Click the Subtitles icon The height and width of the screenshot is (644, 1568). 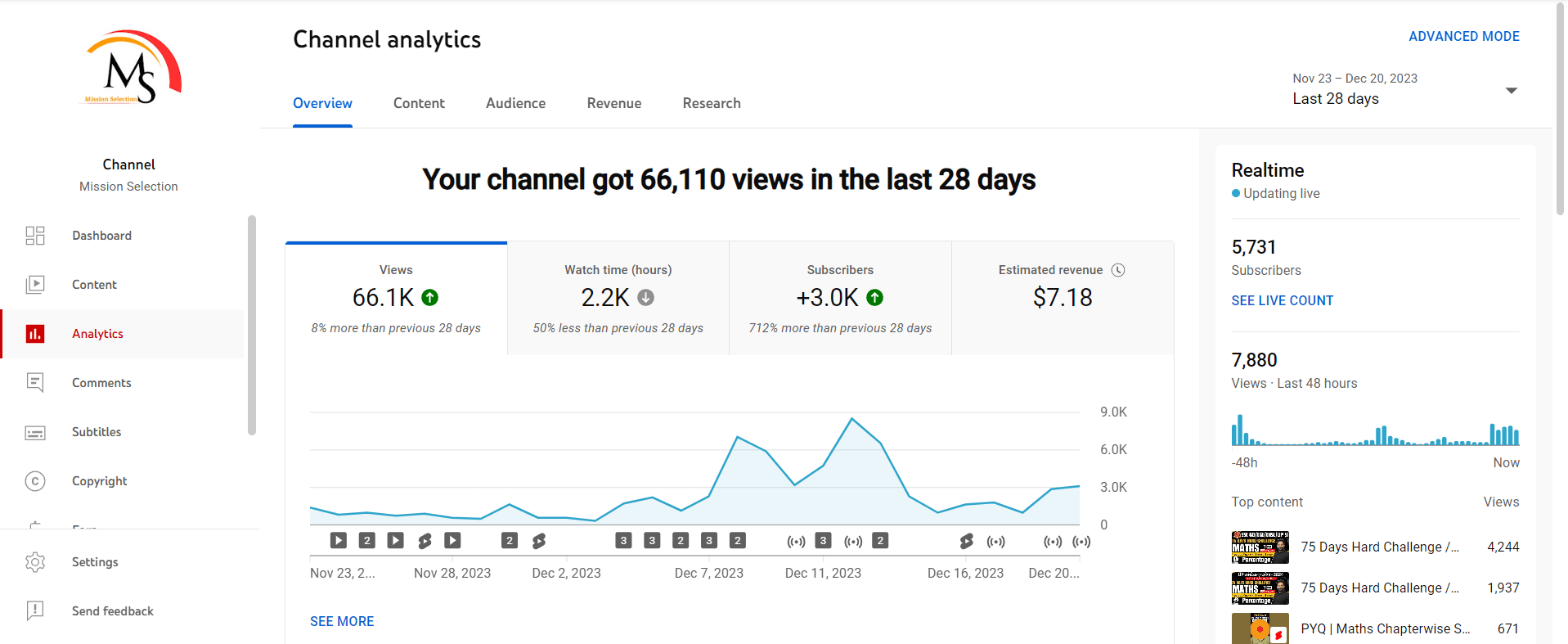coord(35,432)
